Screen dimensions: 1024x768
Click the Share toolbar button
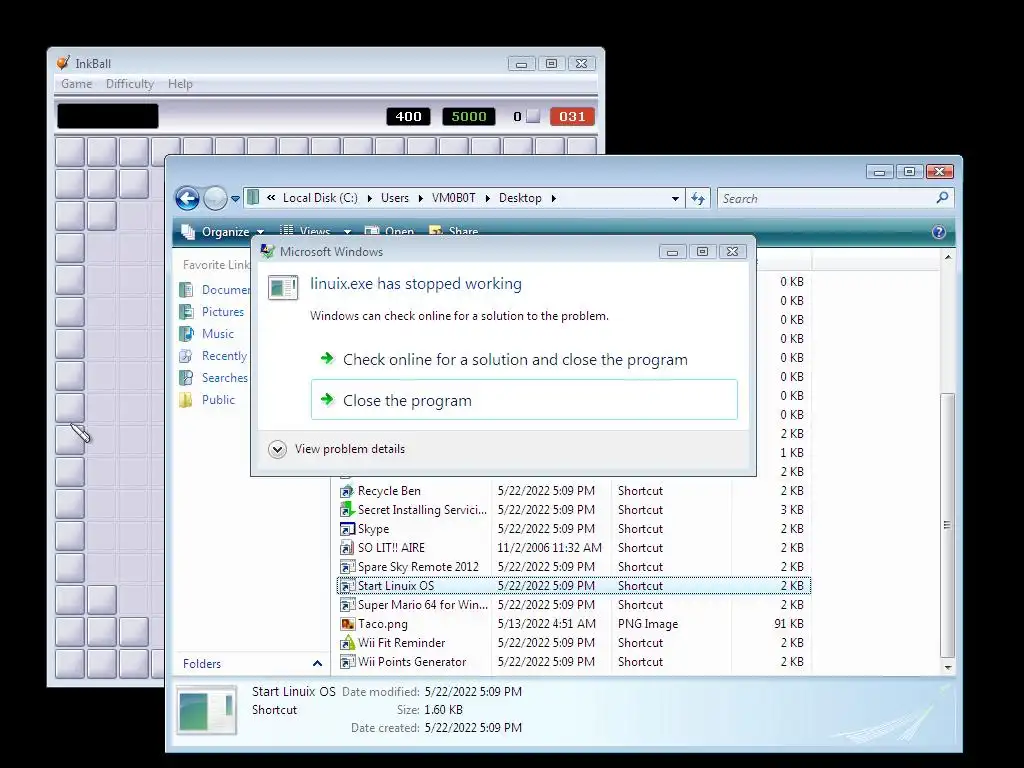[453, 231]
